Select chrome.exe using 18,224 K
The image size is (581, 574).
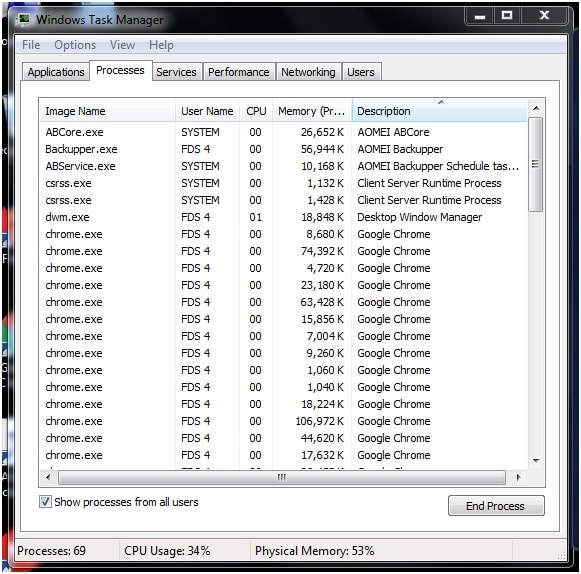click(283, 404)
